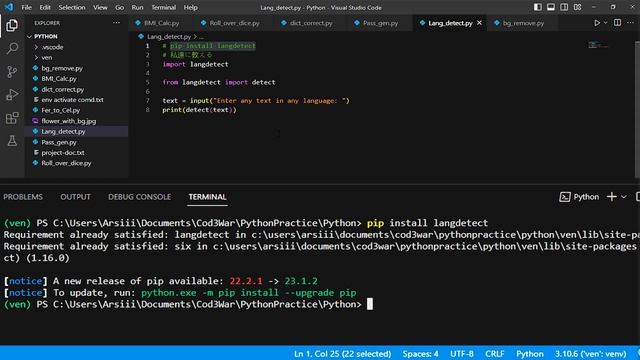Open bg_remove.py in the explorer
Viewport: 640px width, 360px height.
77,68
